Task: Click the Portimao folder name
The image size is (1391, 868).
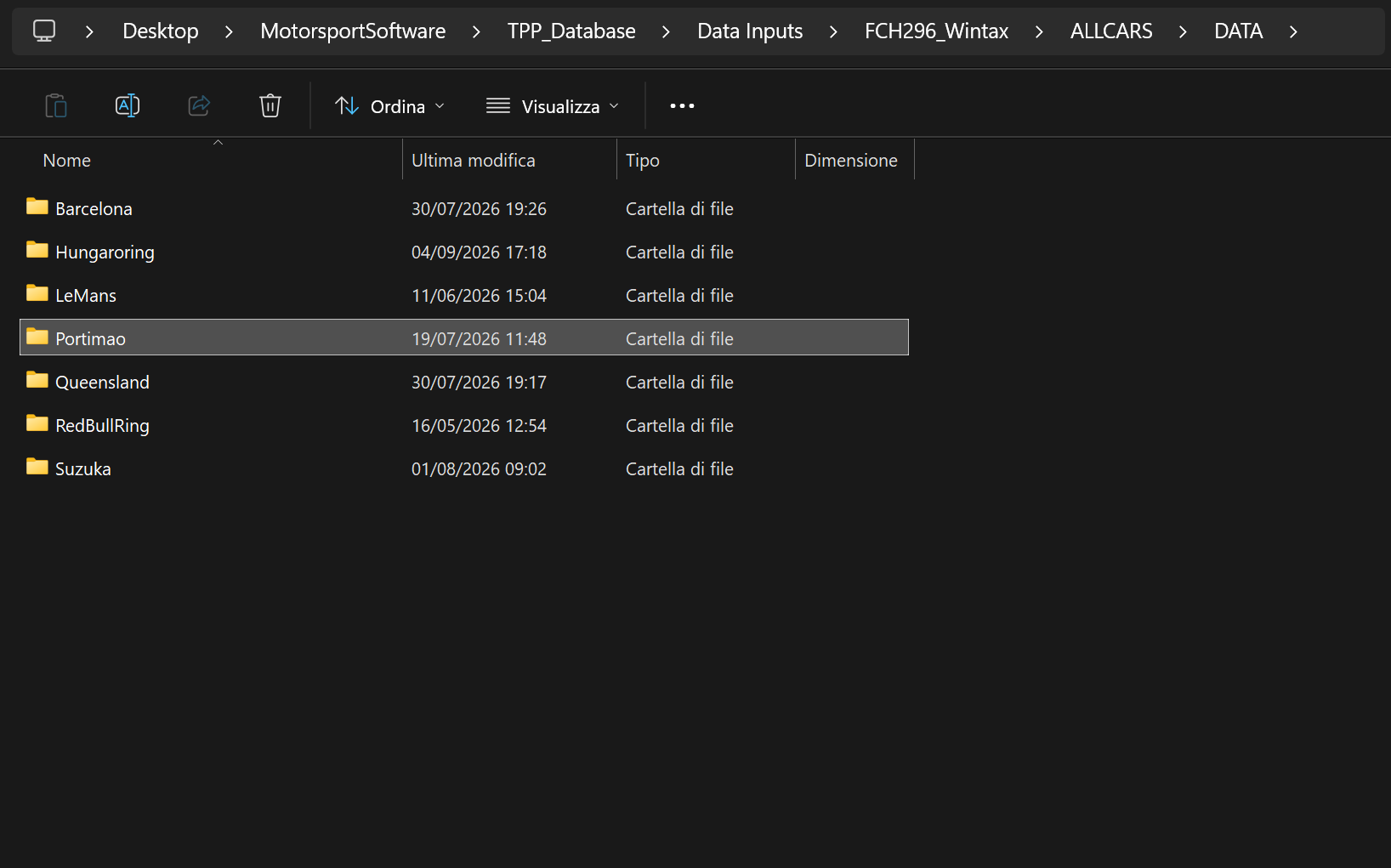Action: [90, 338]
